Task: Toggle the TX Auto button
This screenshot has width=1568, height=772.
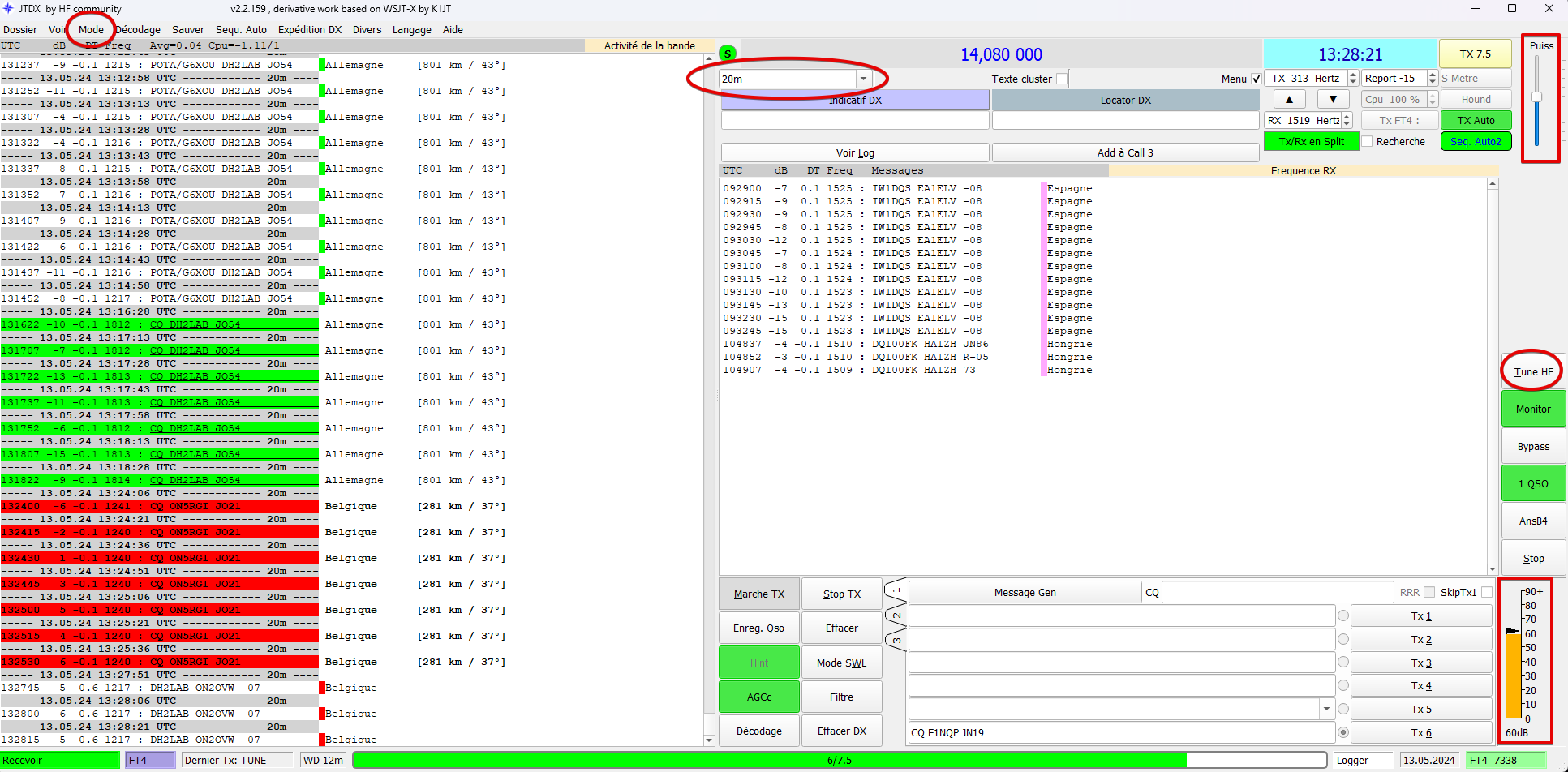Action: coord(1476,120)
